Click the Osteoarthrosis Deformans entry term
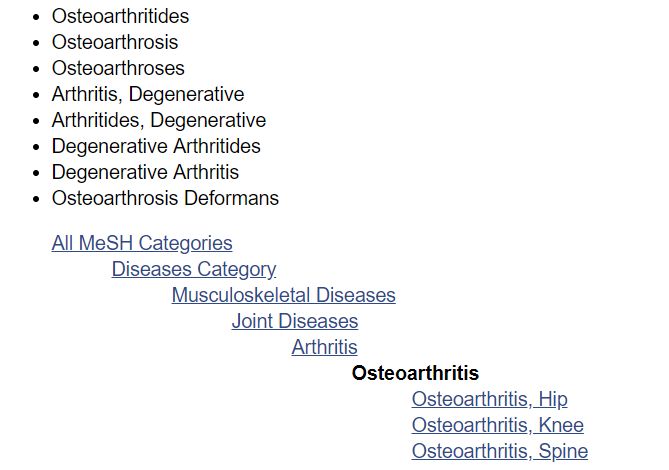The height and width of the screenshot is (470, 669). click(x=165, y=198)
